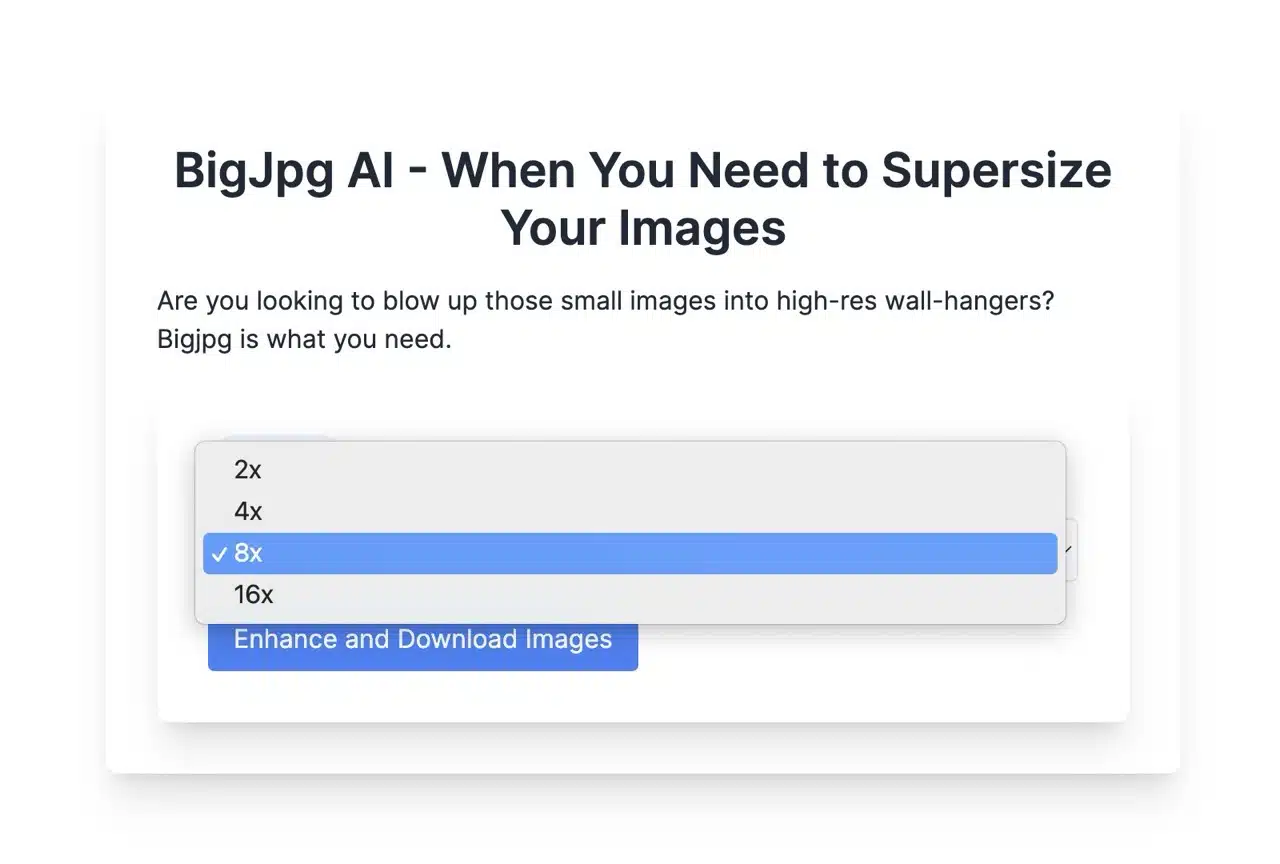Pick the highlighted 8x option
Viewport: 1280px width, 864px height.
tap(248, 553)
